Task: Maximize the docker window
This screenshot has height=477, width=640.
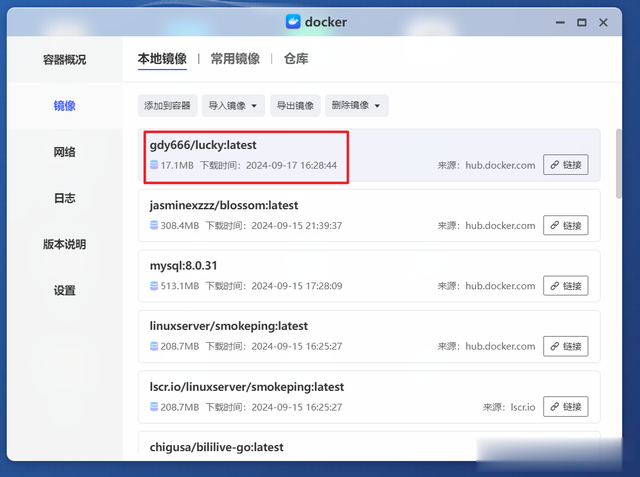Action: coord(582,22)
